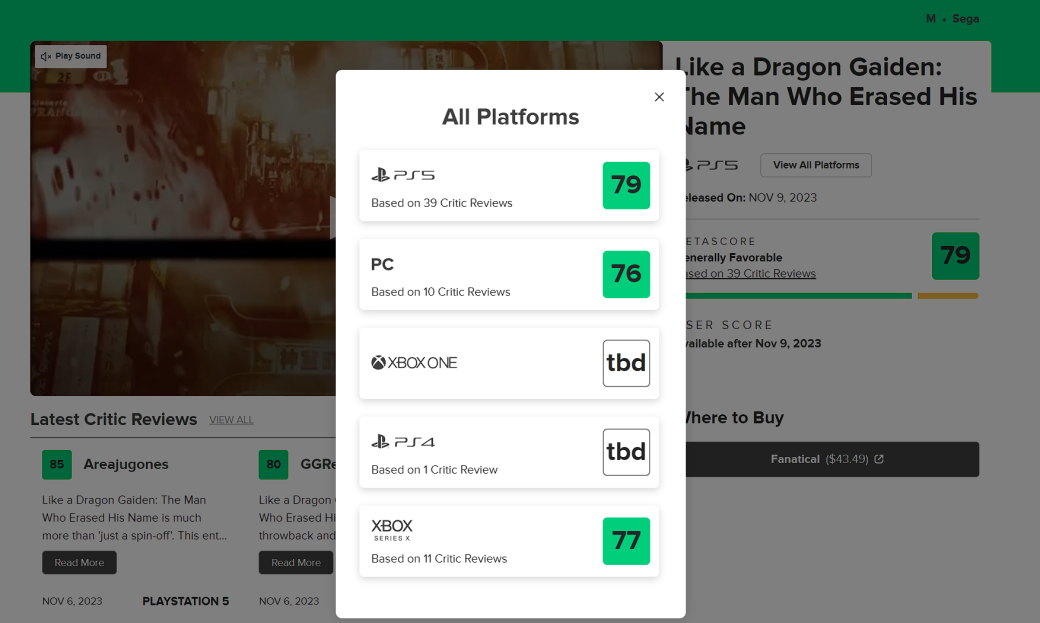The image size is (1040, 623).
Task: Click the Xbox One logo
Action: coord(414,363)
